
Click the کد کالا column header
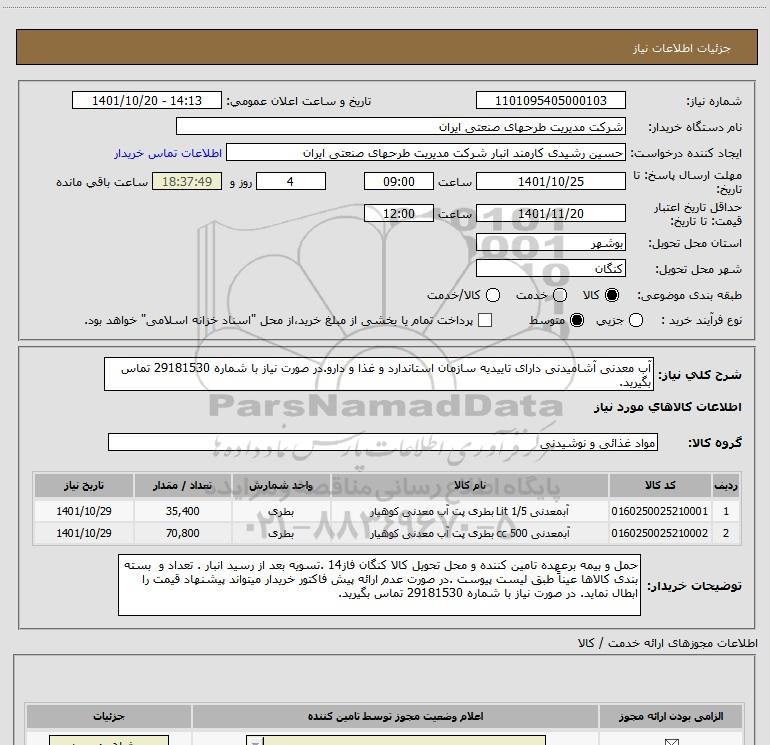click(660, 485)
